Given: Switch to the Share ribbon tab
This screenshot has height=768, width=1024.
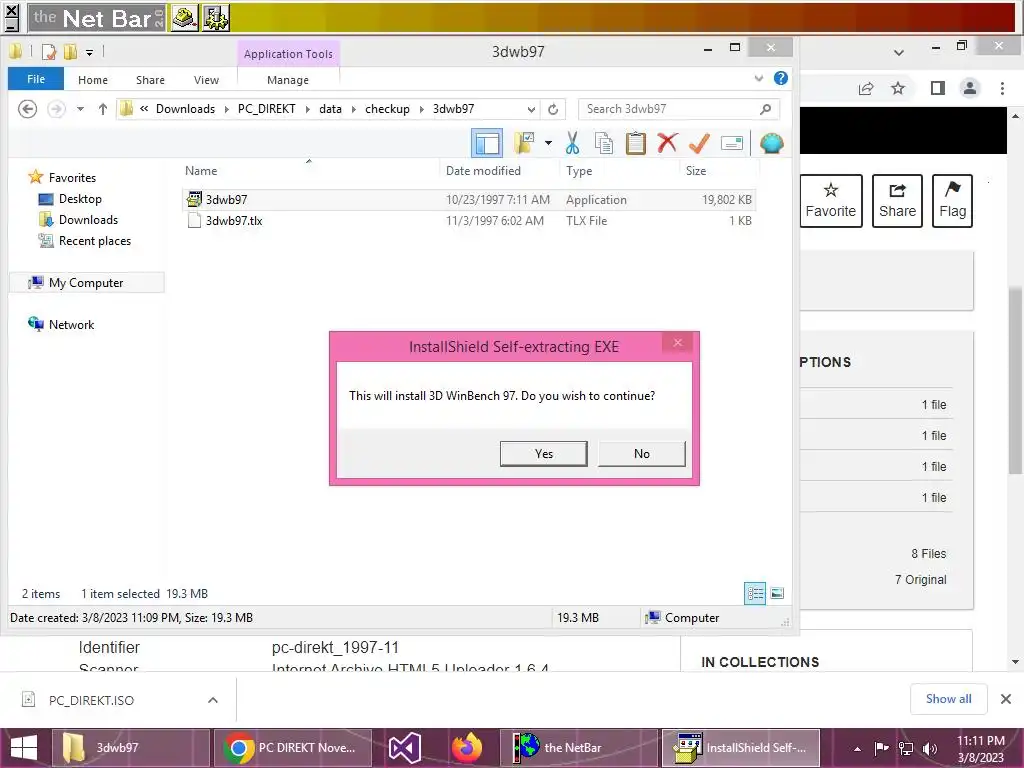Looking at the screenshot, I should (x=150, y=80).
